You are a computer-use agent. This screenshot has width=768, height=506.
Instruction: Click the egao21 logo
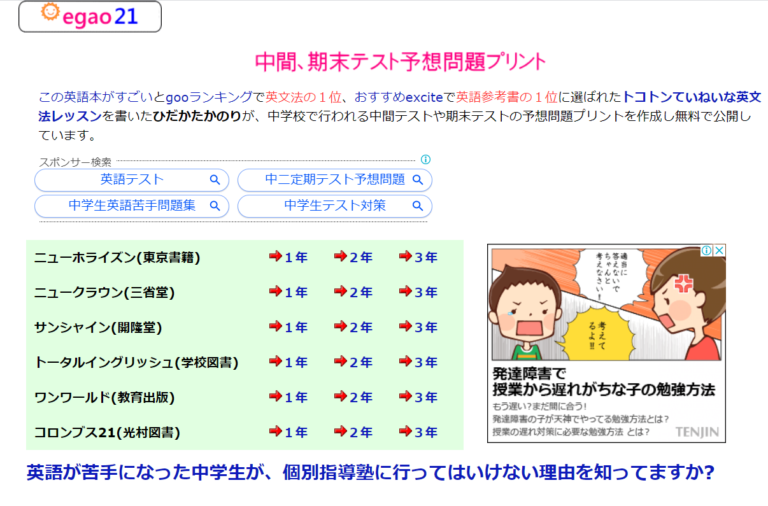coord(90,16)
